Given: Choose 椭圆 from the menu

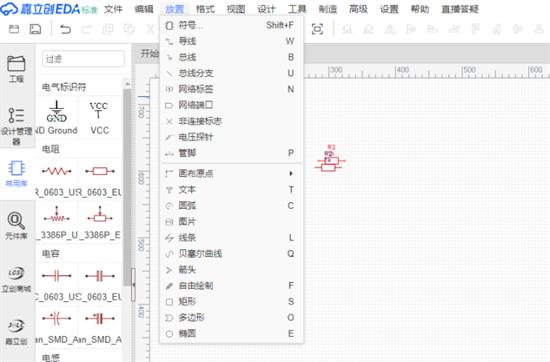Looking at the screenshot, I should pyautogui.click(x=232, y=334).
